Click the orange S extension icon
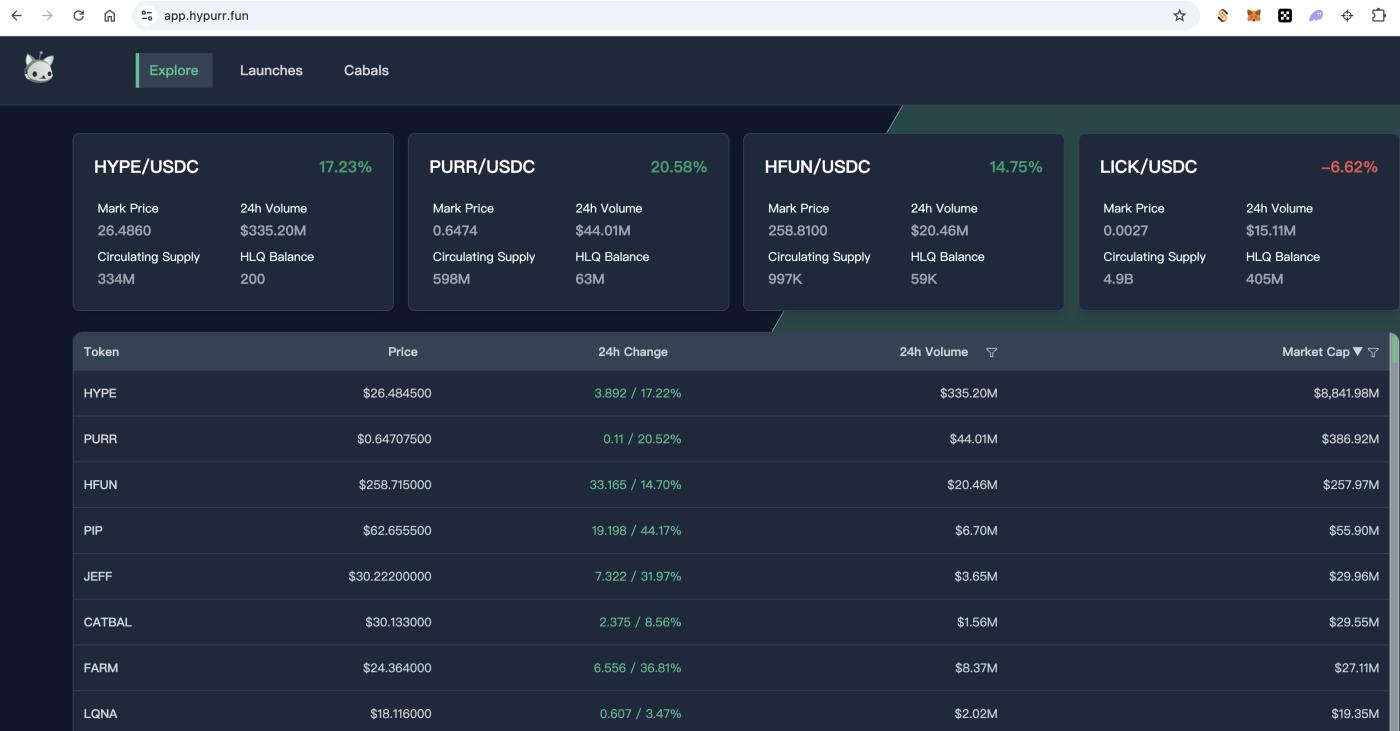This screenshot has width=1400, height=731. point(1221,16)
